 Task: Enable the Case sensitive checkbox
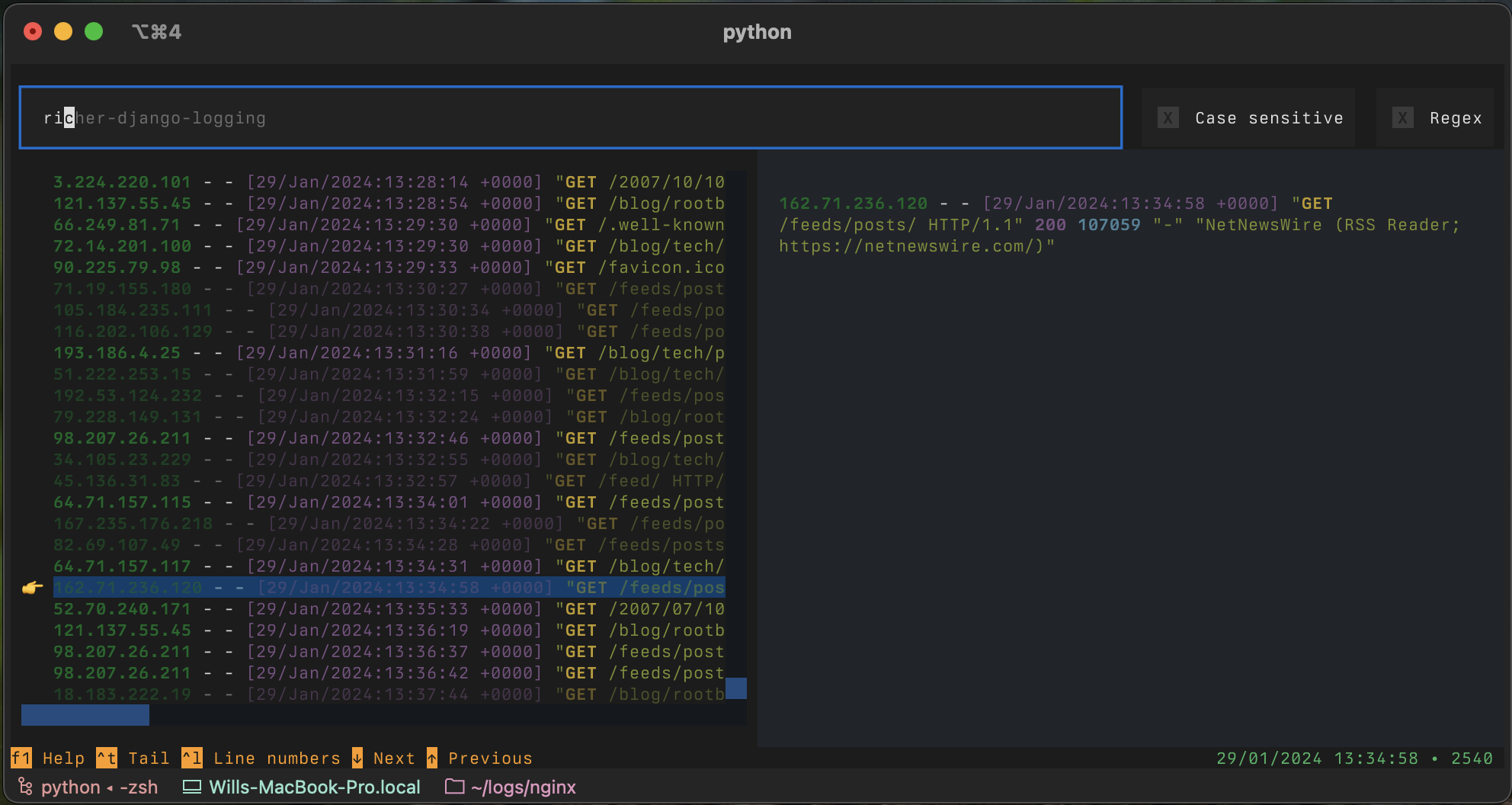click(x=1168, y=117)
